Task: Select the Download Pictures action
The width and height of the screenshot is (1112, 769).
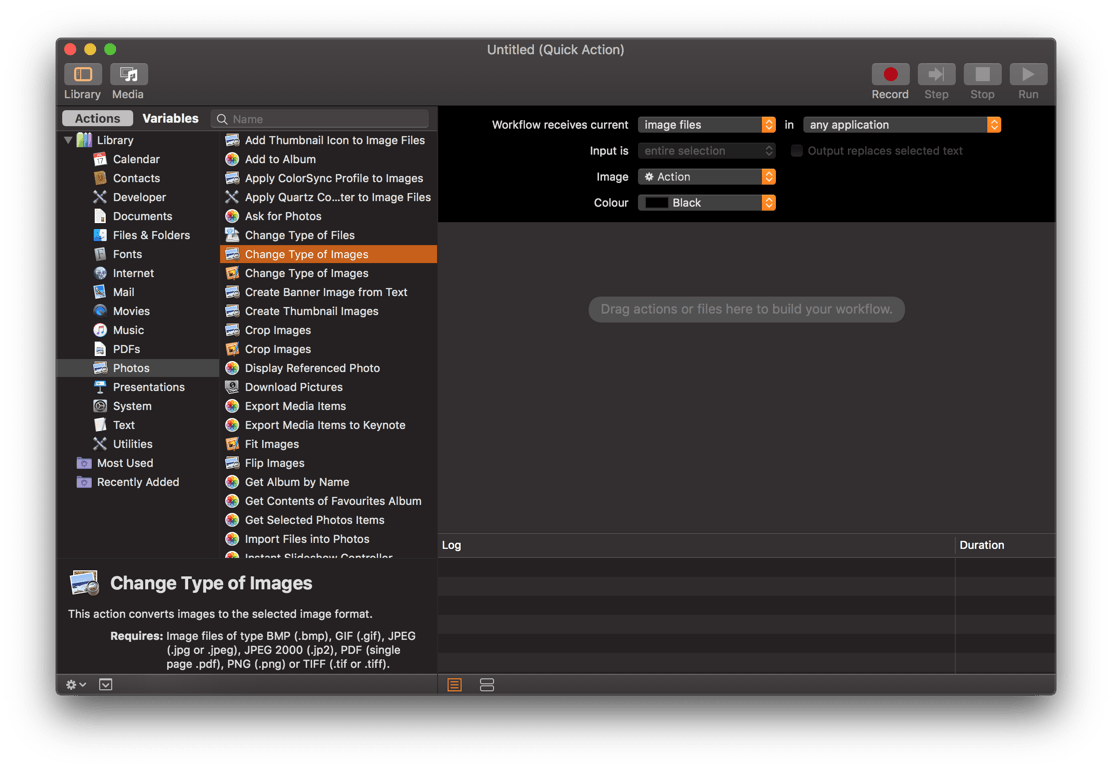Action: pyautogui.click(x=328, y=387)
